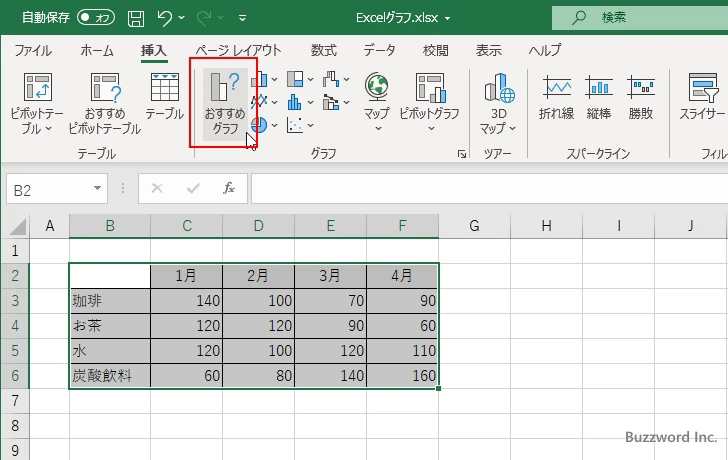Open the Excelグラフ.xlsx file name dropdown

pyautogui.click(x=448, y=18)
